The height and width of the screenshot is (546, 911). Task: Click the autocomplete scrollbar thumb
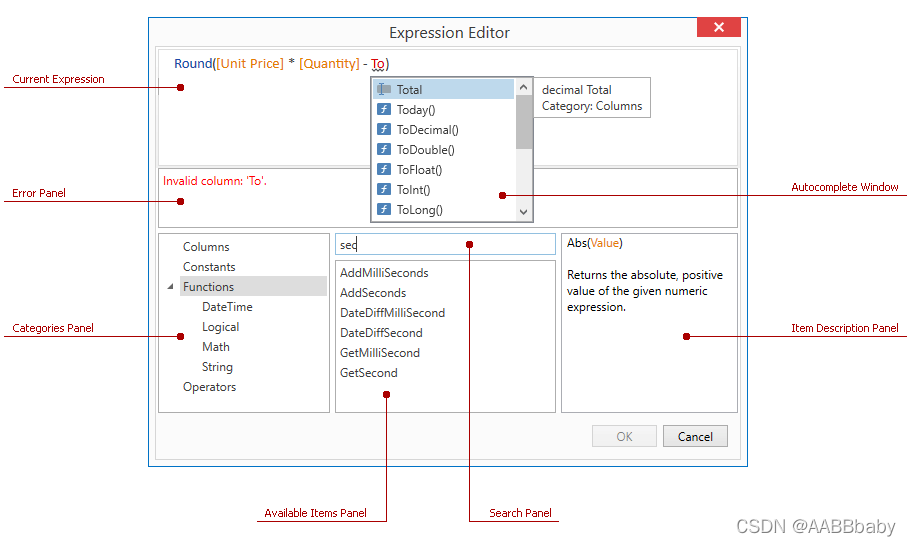tap(523, 122)
